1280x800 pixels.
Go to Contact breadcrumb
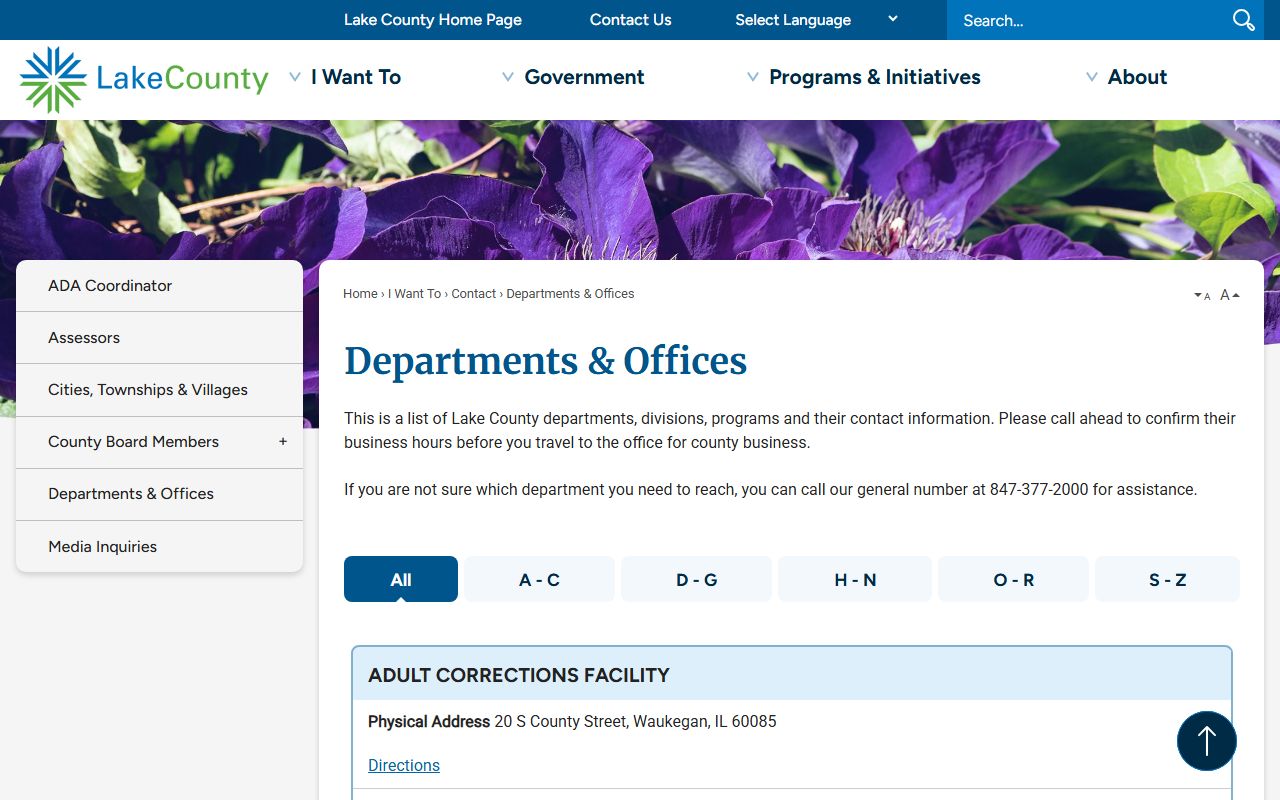coord(473,294)
